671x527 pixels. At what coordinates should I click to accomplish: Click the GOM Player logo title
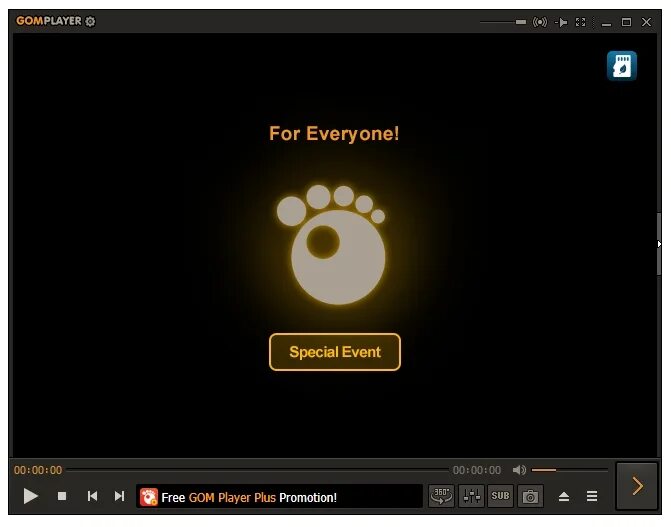(x=48, y=21)
